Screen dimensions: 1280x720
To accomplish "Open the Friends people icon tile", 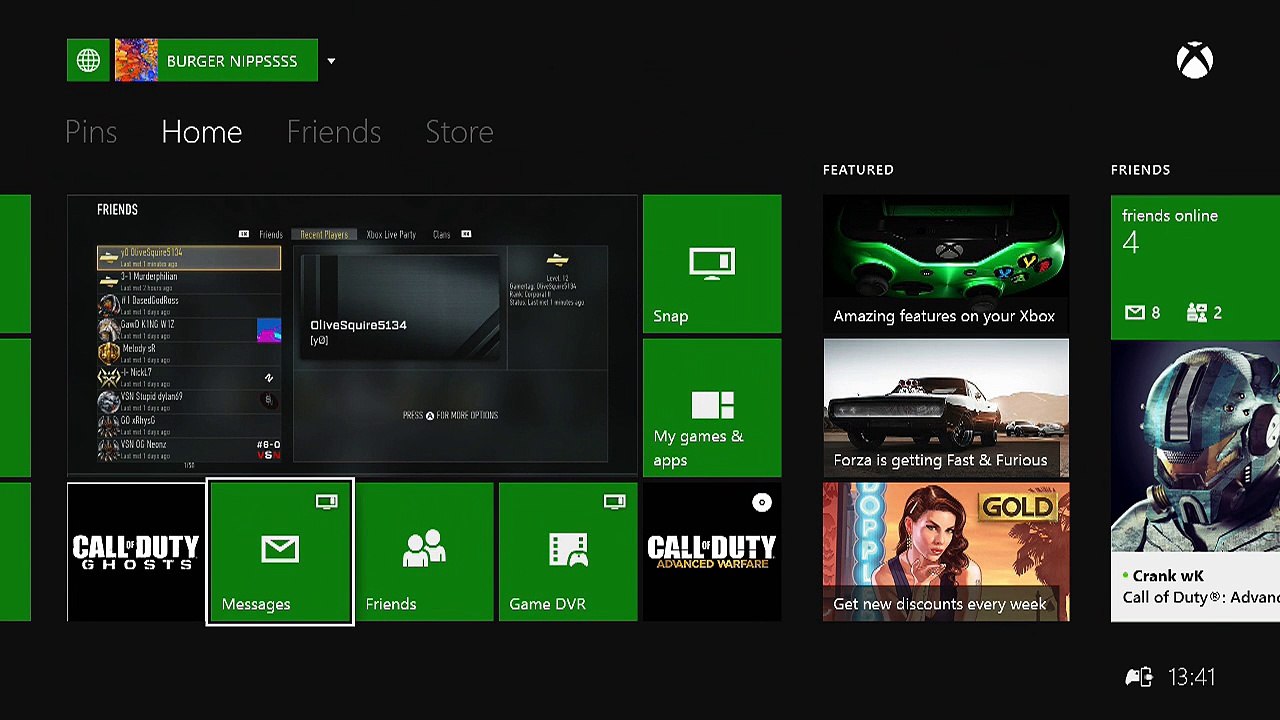I will point(424,549).
